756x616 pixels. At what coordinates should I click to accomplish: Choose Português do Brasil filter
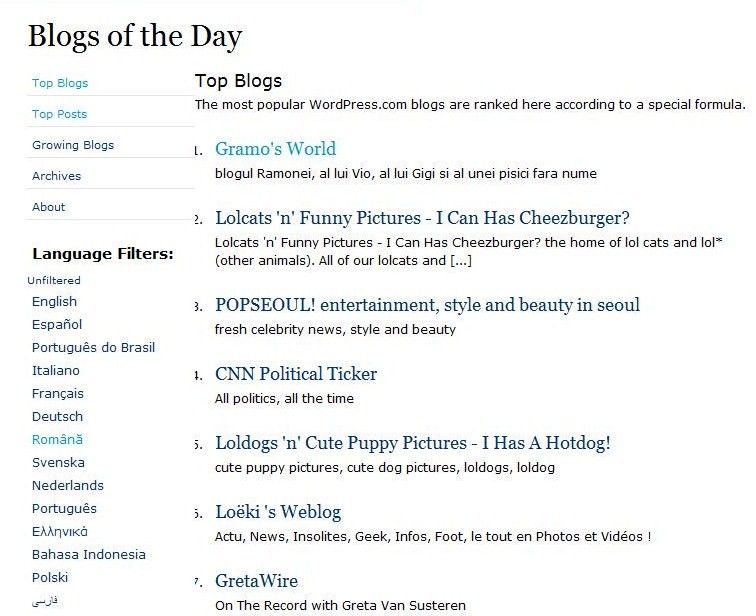point(93,348)
